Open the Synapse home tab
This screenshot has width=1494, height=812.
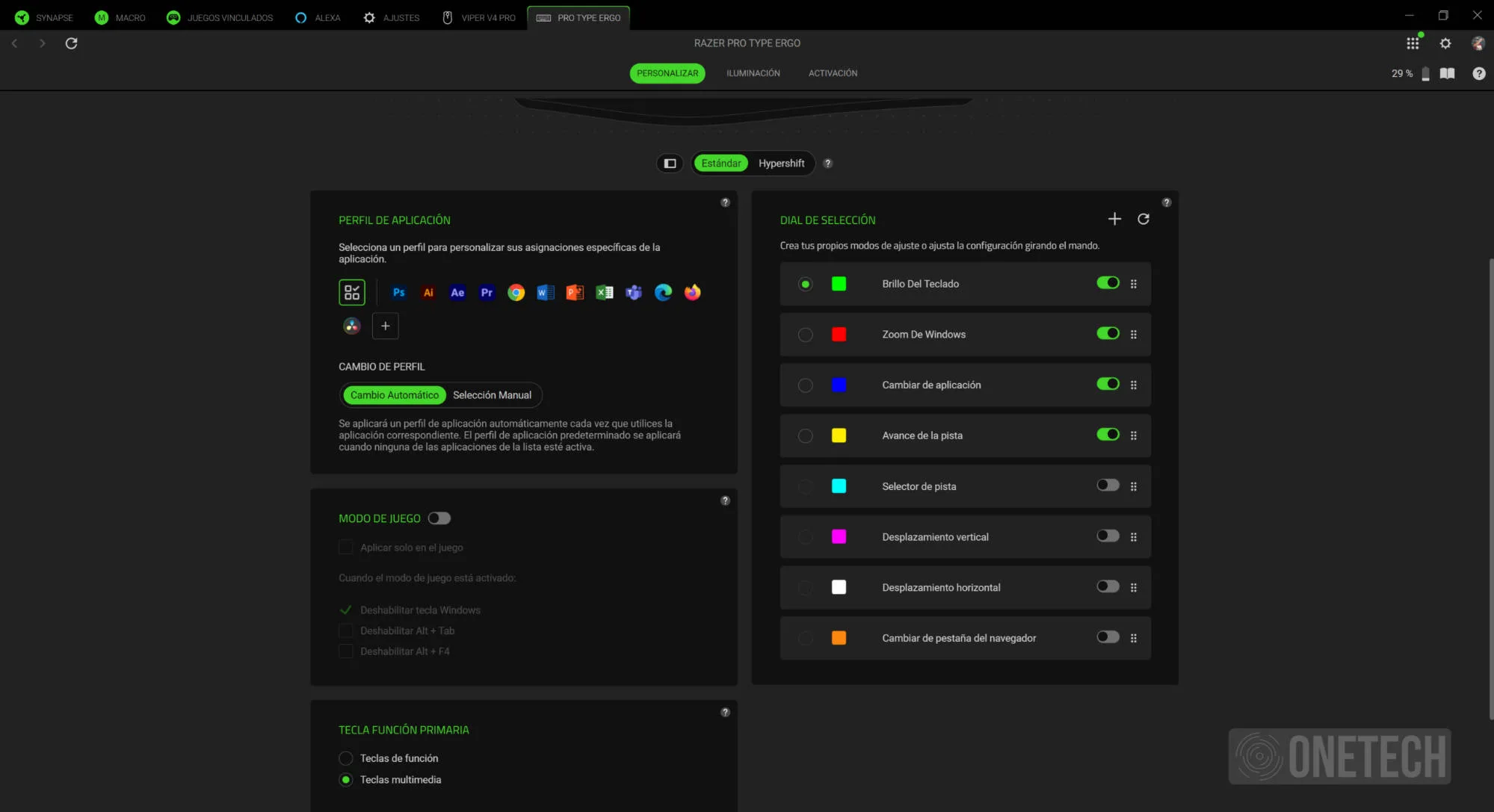click(44, 17)
